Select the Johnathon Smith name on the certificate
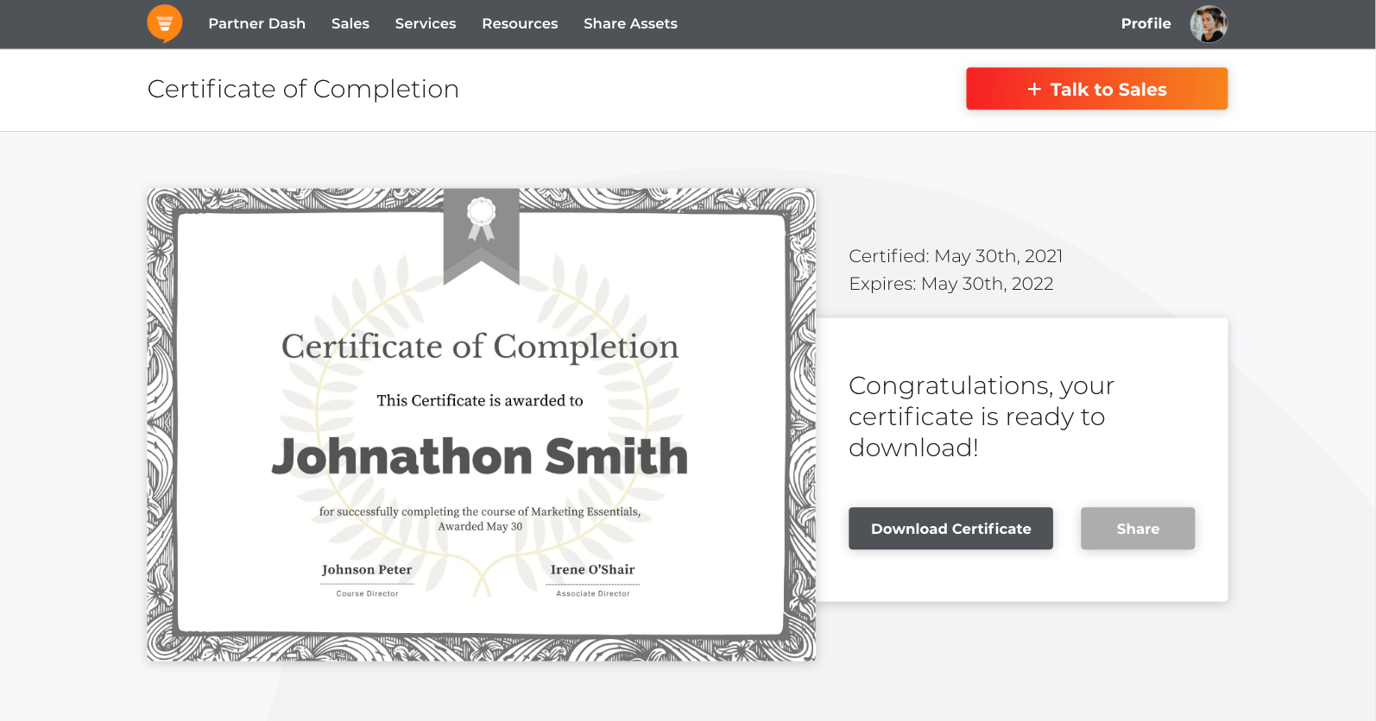The image size is (1376, 721). click(481, 457)
